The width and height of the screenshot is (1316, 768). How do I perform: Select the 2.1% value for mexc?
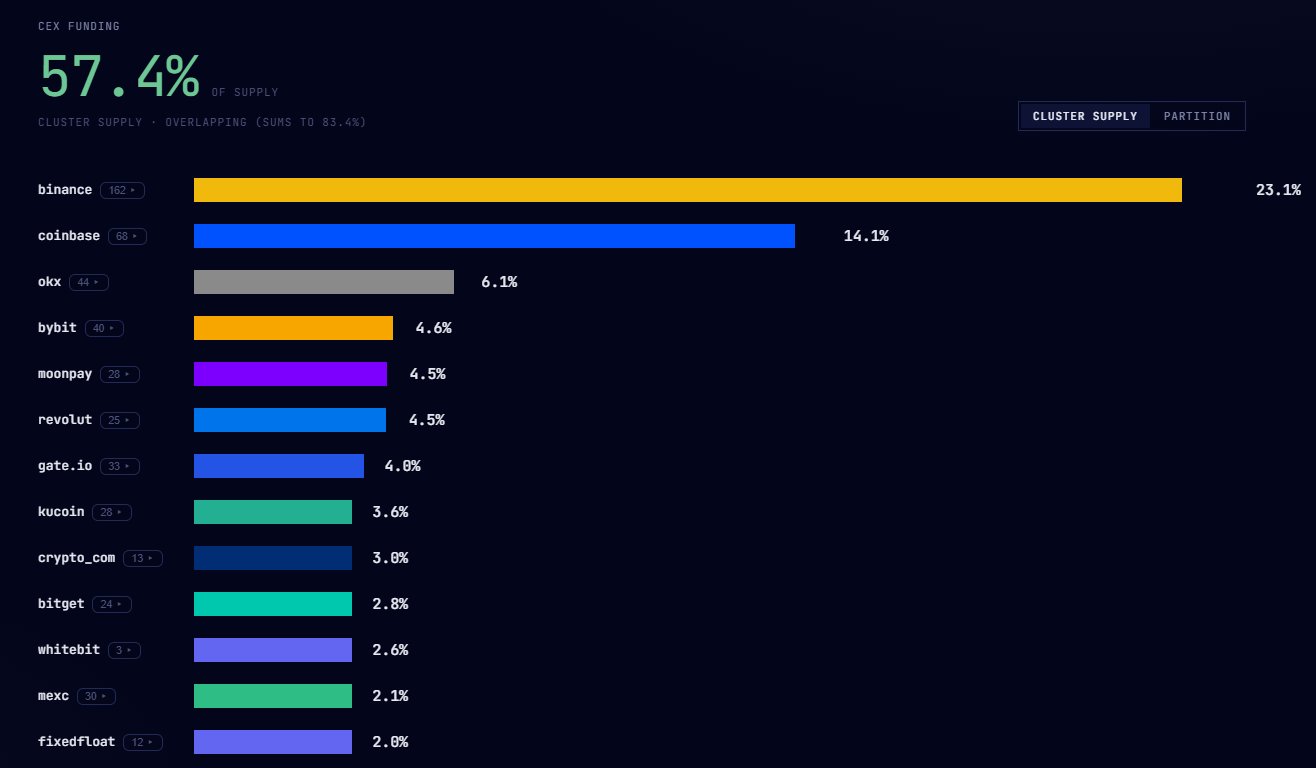(x=390, y=696)
